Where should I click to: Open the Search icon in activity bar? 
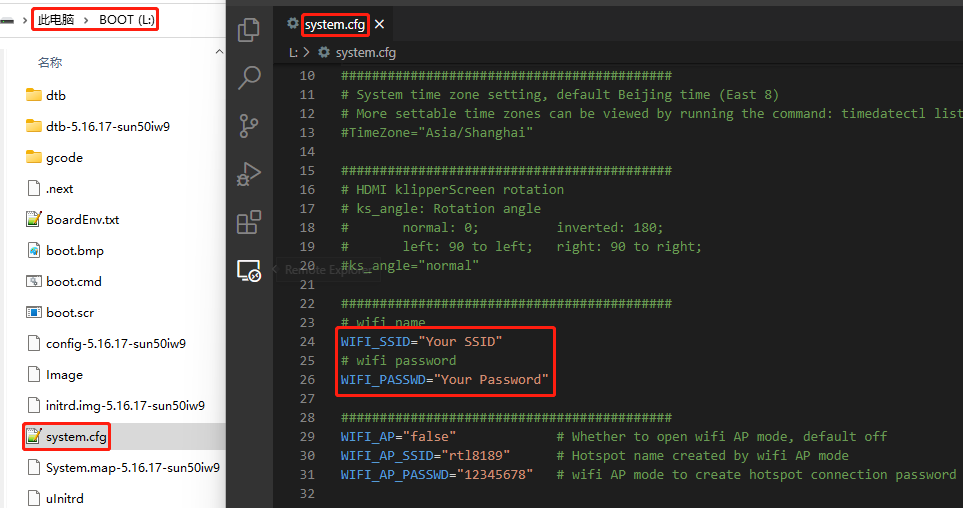(249, 78)
